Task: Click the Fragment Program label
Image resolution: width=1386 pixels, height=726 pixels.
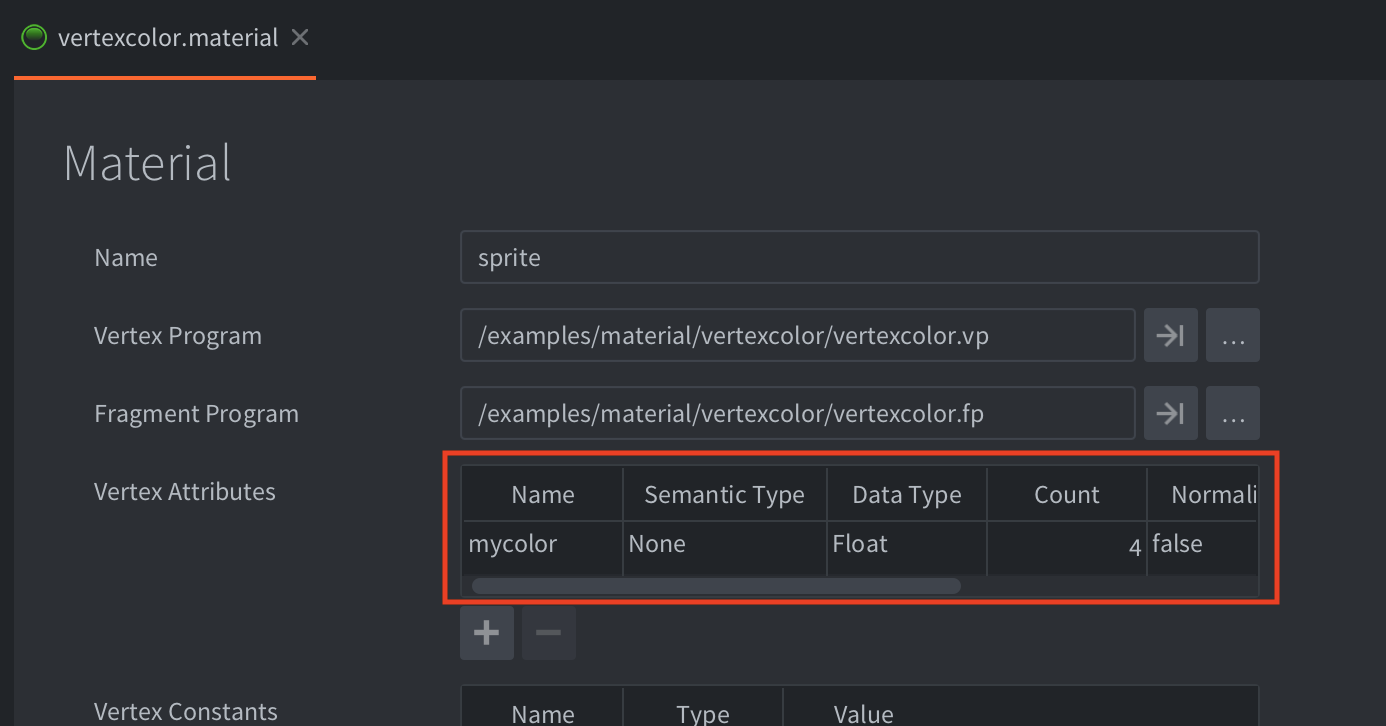Action: (196, 414)
